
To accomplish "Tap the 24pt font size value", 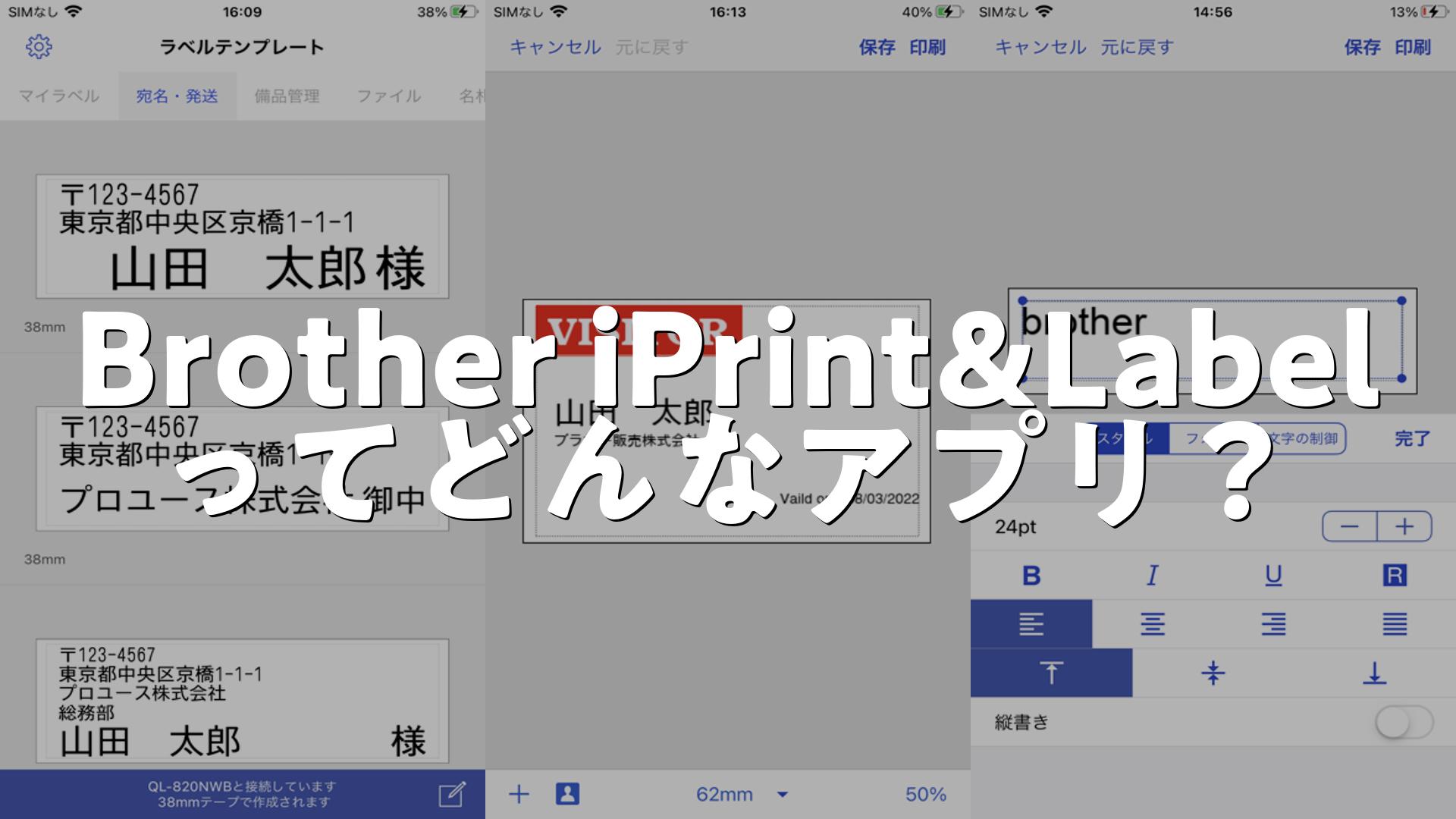I will click(1015, 526).
